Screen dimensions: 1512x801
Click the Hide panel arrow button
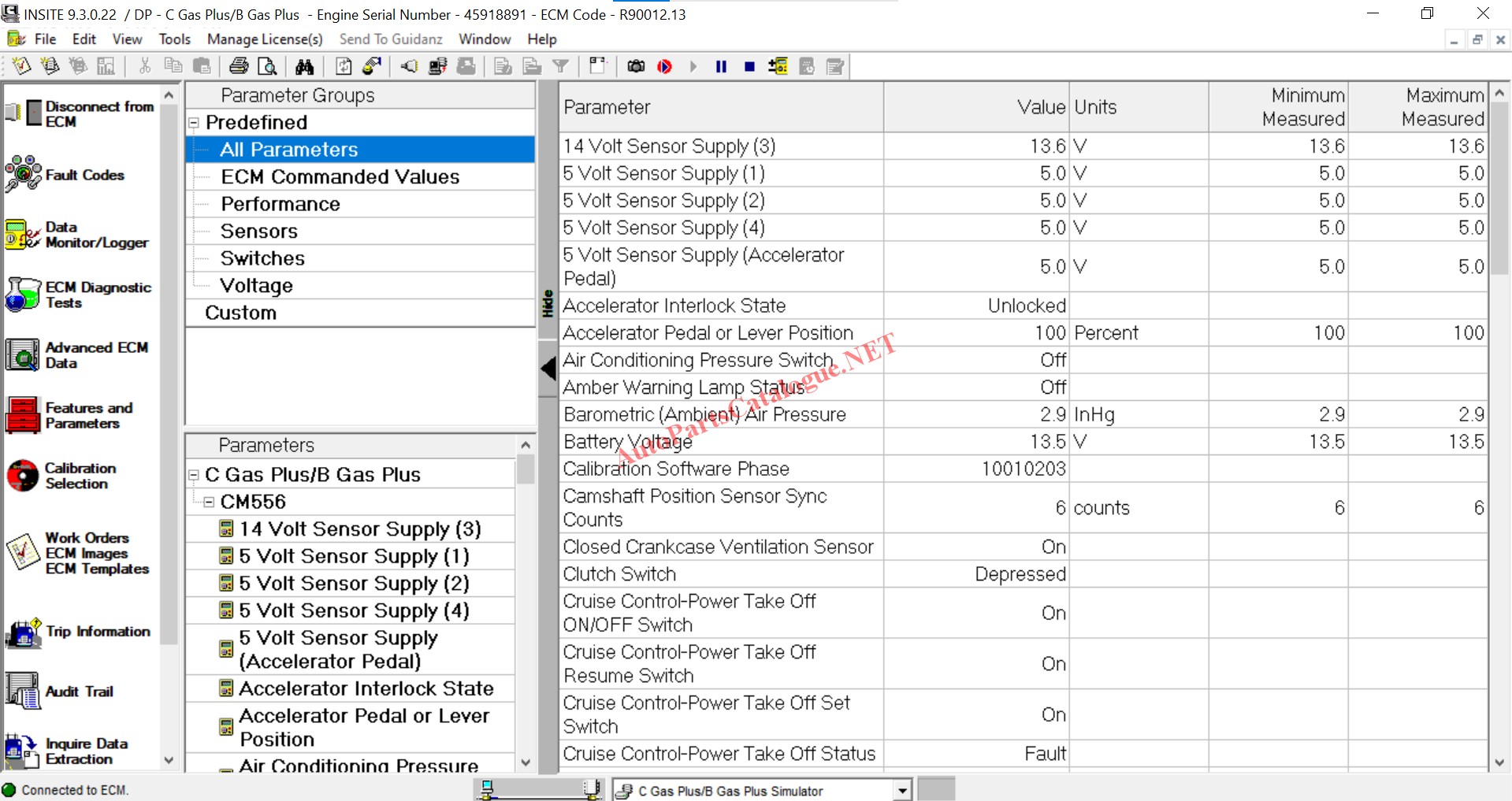pos(548,368)
